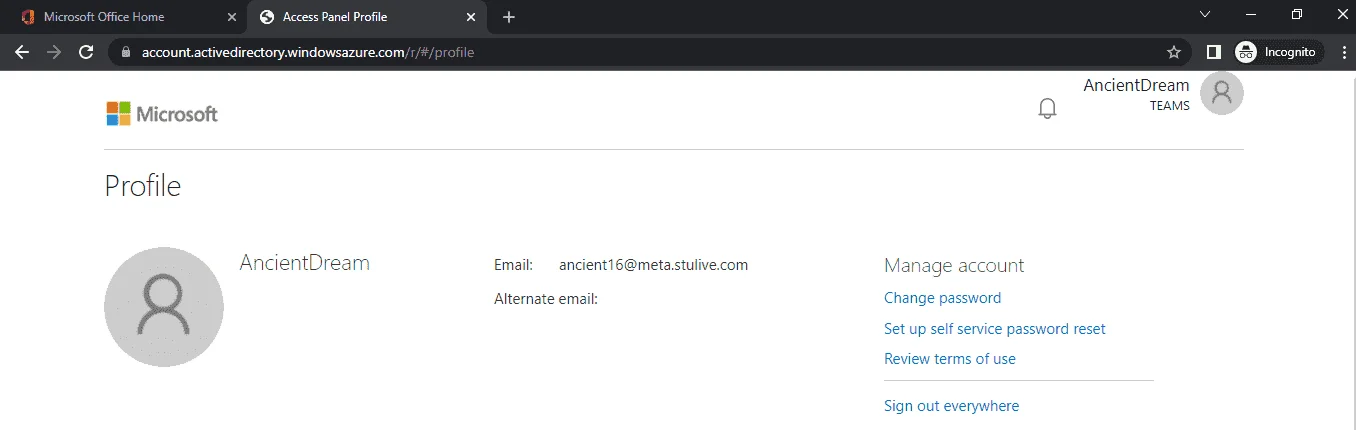View site info via padlock icon

click(125, 52)
